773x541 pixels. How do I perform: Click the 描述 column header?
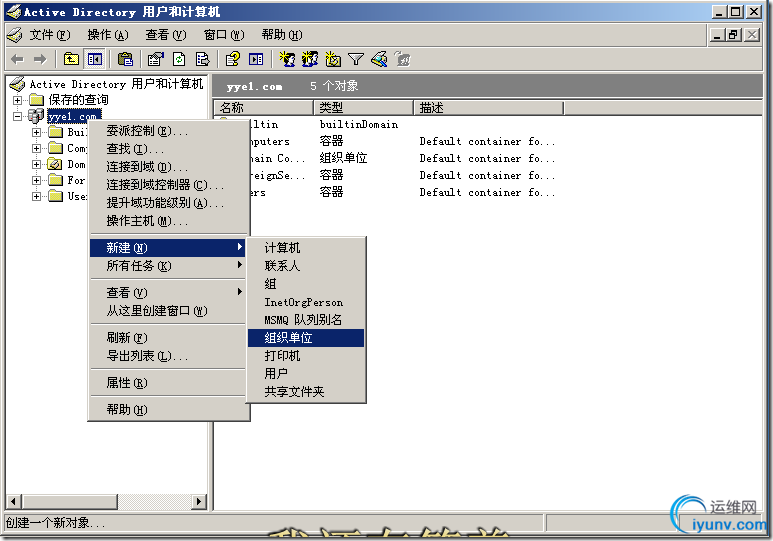pos(489,108)
